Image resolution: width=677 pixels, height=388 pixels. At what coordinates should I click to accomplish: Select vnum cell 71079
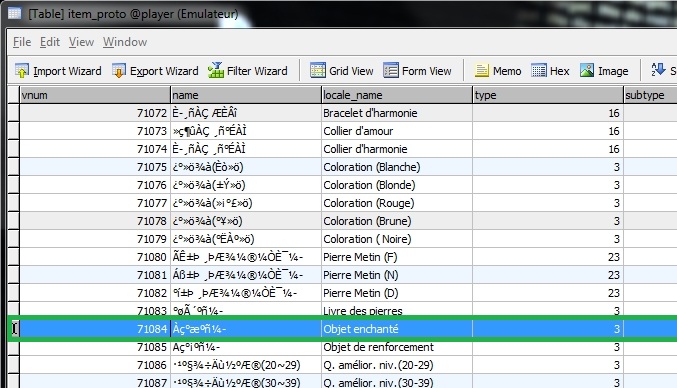[95, 239]
